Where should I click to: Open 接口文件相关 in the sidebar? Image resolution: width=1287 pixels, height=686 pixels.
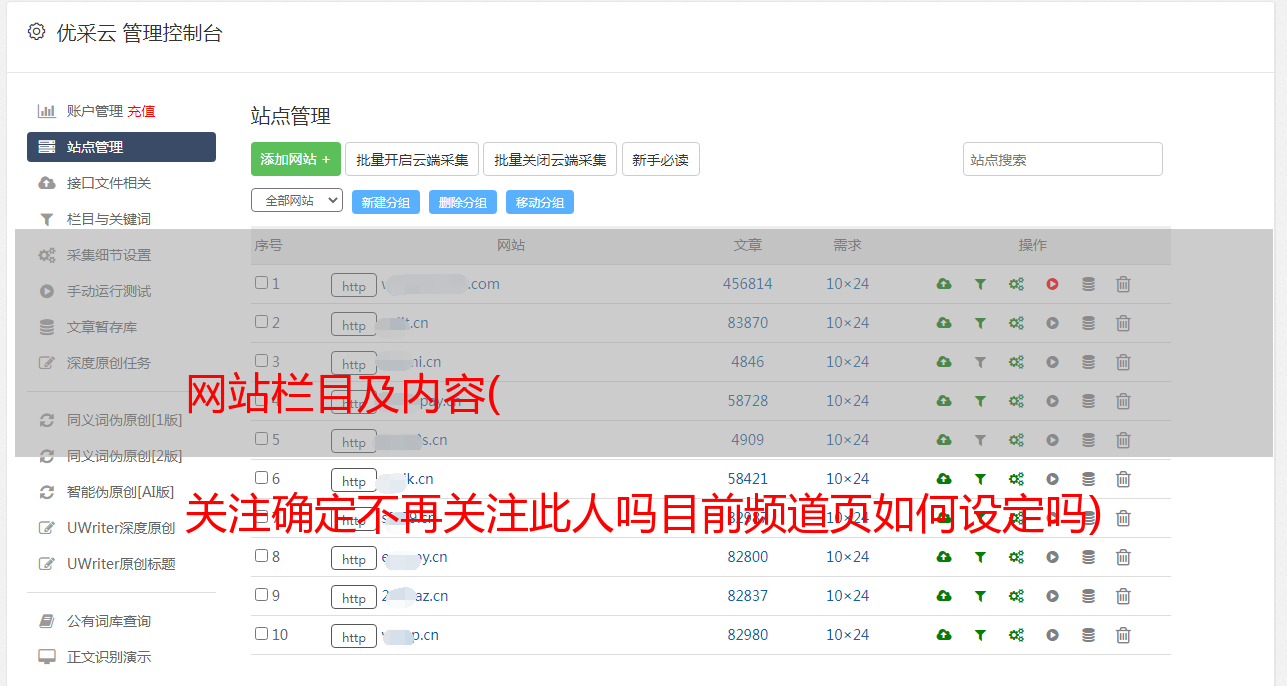108,183
